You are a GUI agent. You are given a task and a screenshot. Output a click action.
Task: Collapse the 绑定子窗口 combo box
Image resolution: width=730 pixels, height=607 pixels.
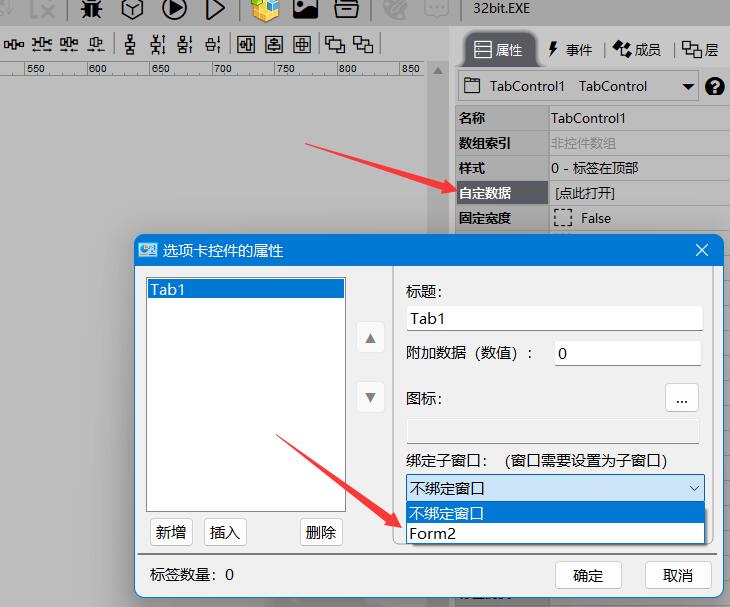click(694, 488)
